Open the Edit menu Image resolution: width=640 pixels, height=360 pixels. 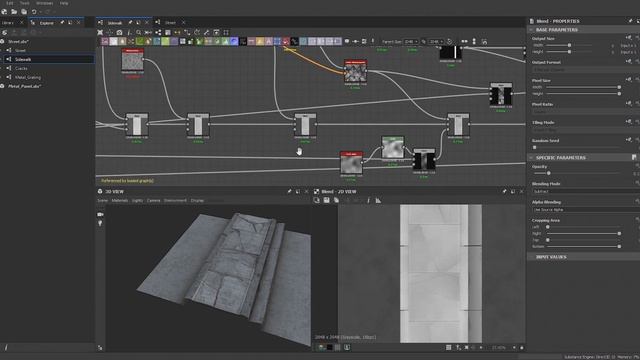coord(9,3)
